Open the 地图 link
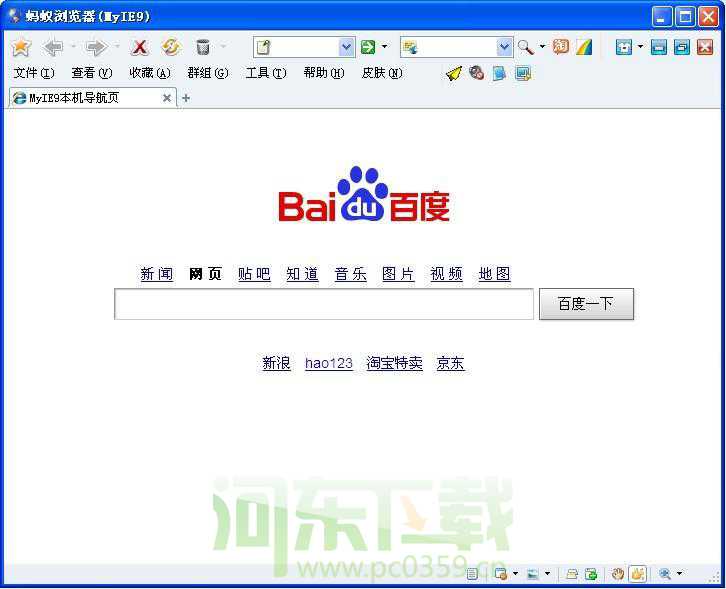 (x=494, y=274)
